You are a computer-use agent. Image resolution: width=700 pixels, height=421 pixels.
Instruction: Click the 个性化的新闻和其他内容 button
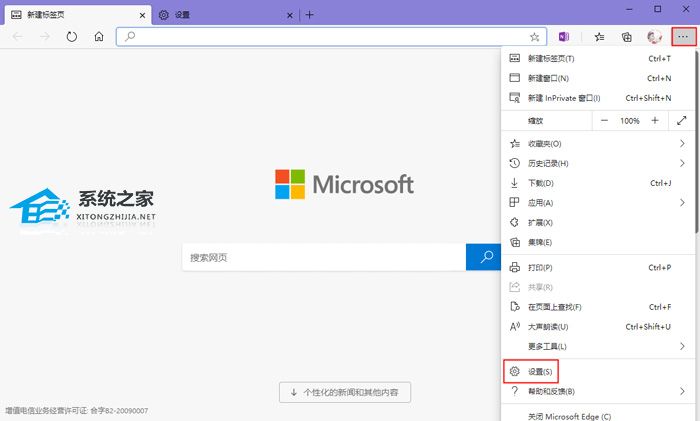pyautogui.click(x=345, y=392)
